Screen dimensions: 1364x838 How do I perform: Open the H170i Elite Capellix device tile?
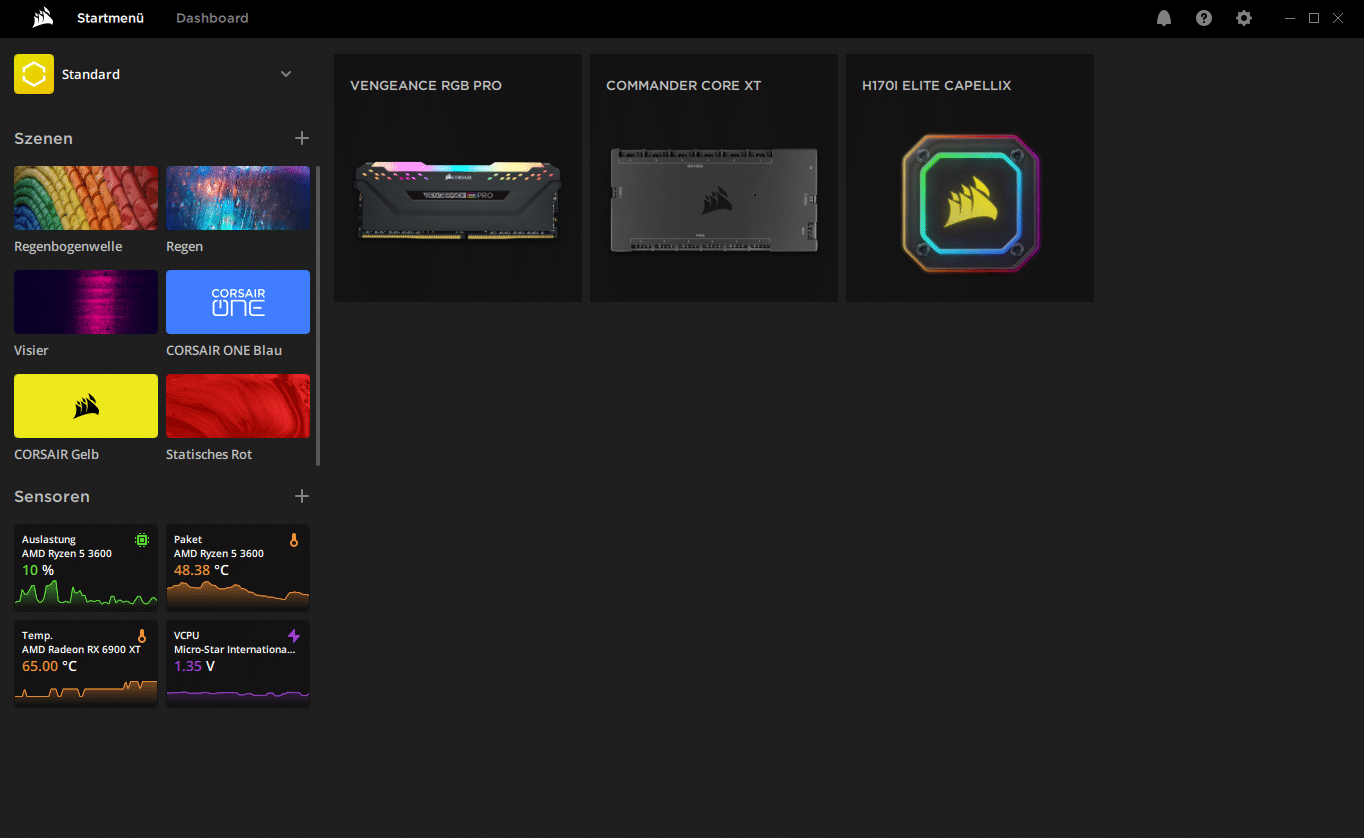(x=970, y=178)
